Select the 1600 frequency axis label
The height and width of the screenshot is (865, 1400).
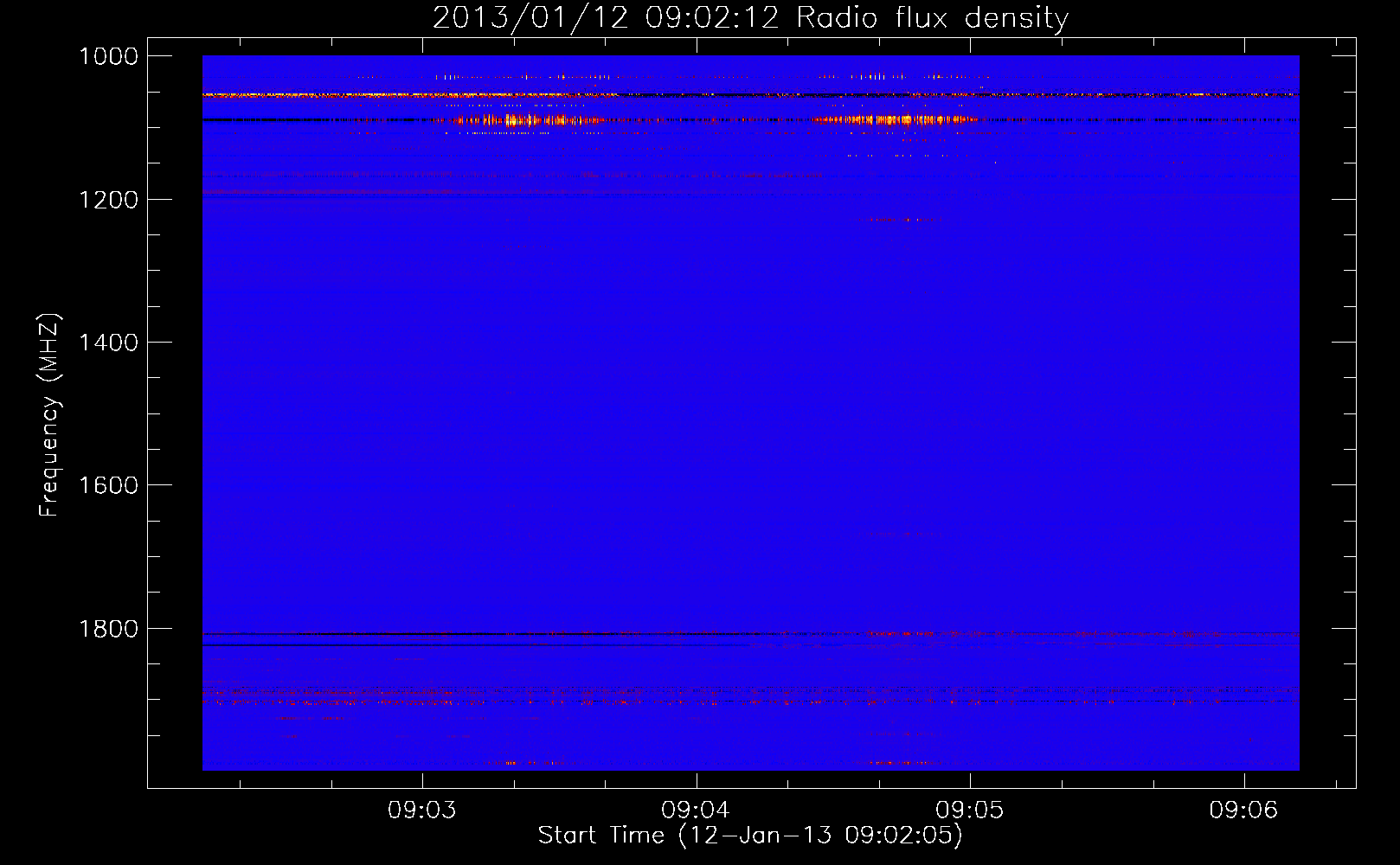(108, 485)
